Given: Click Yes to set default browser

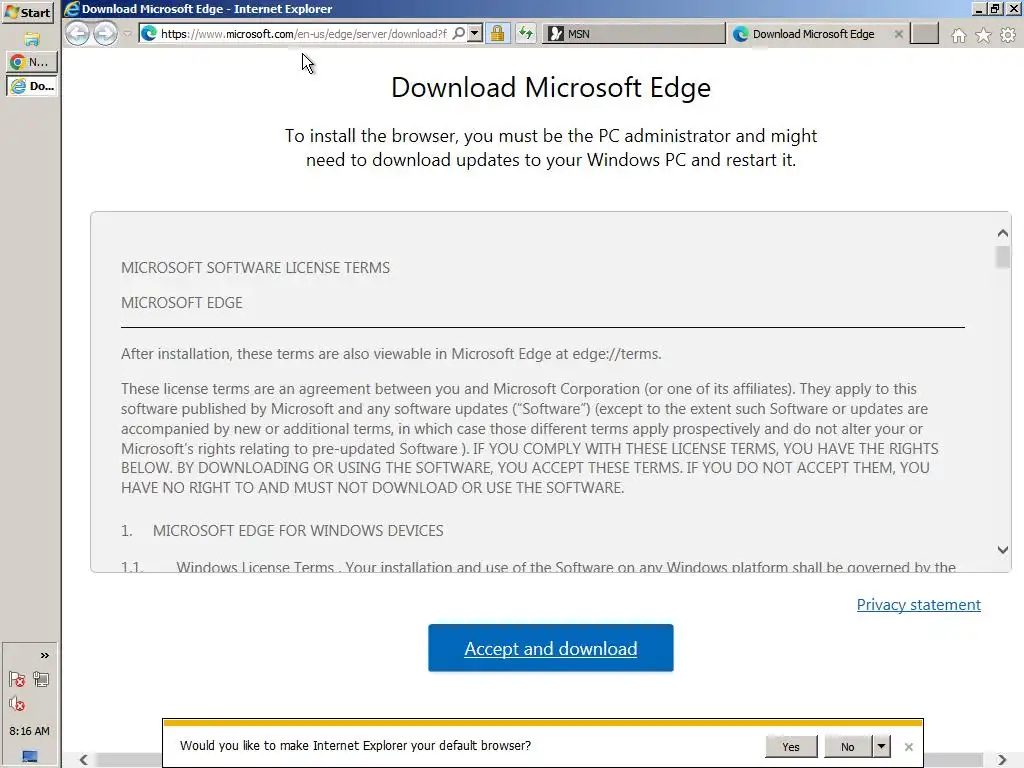Looking at the screenshot, I should [x=791, y=746].
